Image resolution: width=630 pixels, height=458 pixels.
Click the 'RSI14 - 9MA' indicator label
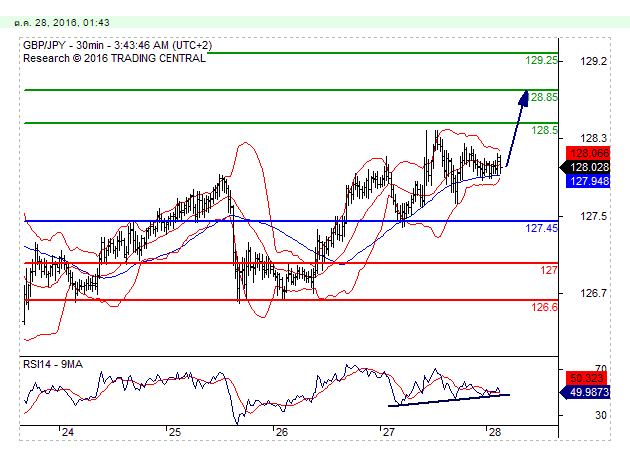click(53, 364)
